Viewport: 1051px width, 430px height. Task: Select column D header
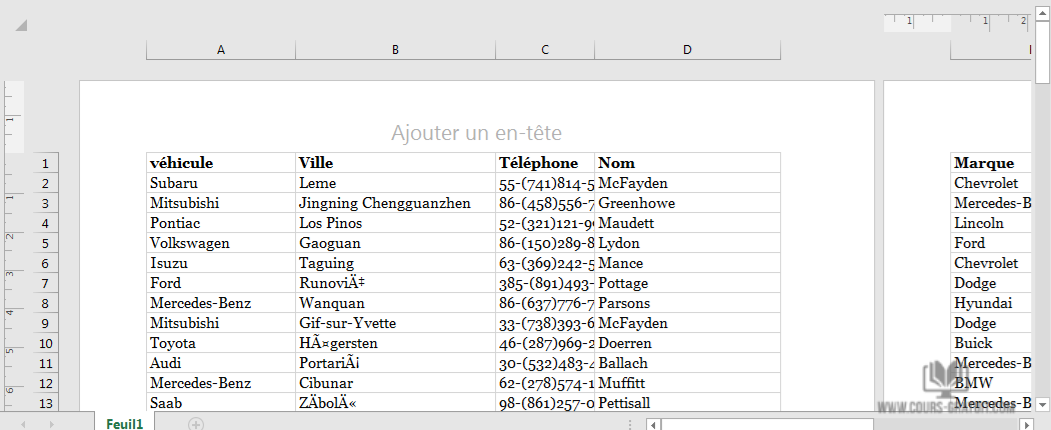pos(687,50)
